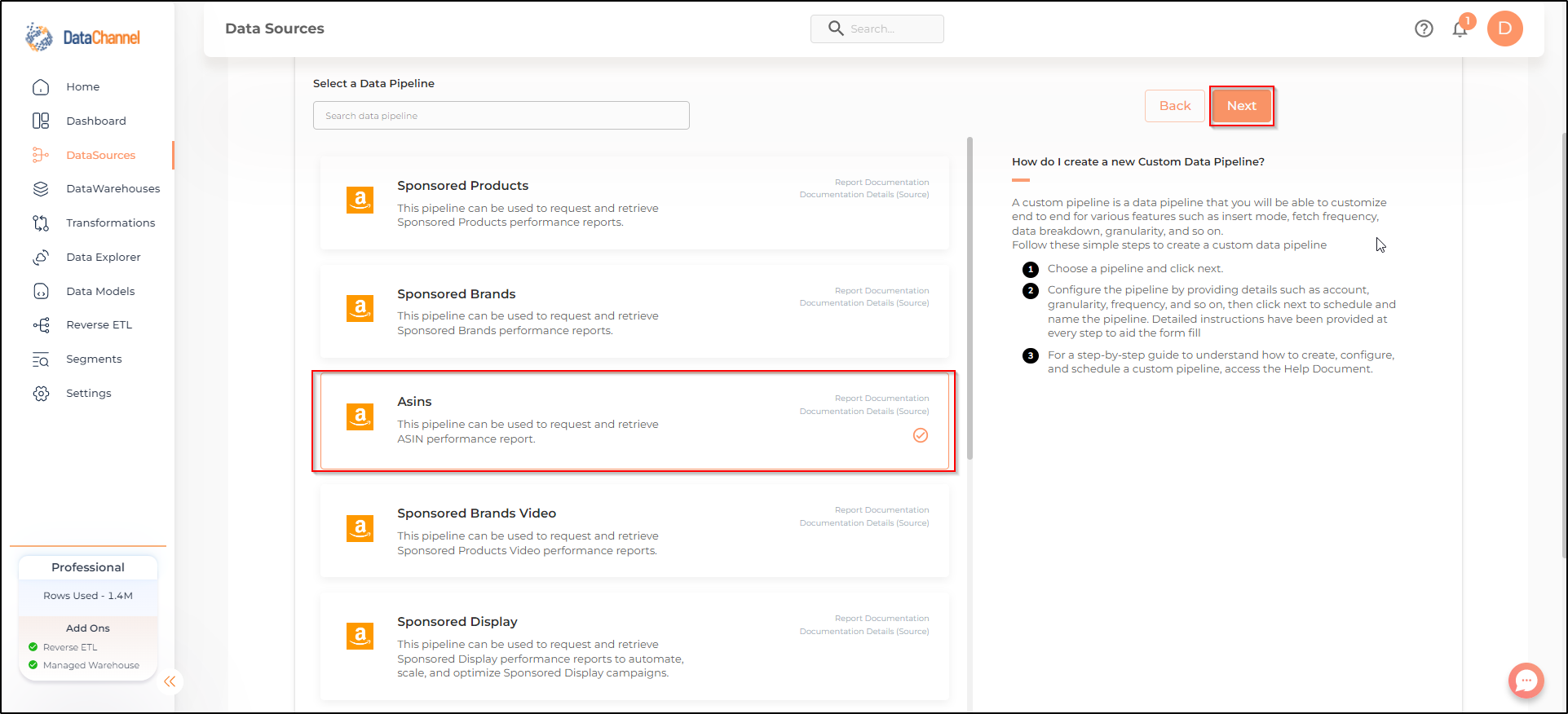Toggle the selected checkmark on Asins card

[x=921, y=435]
